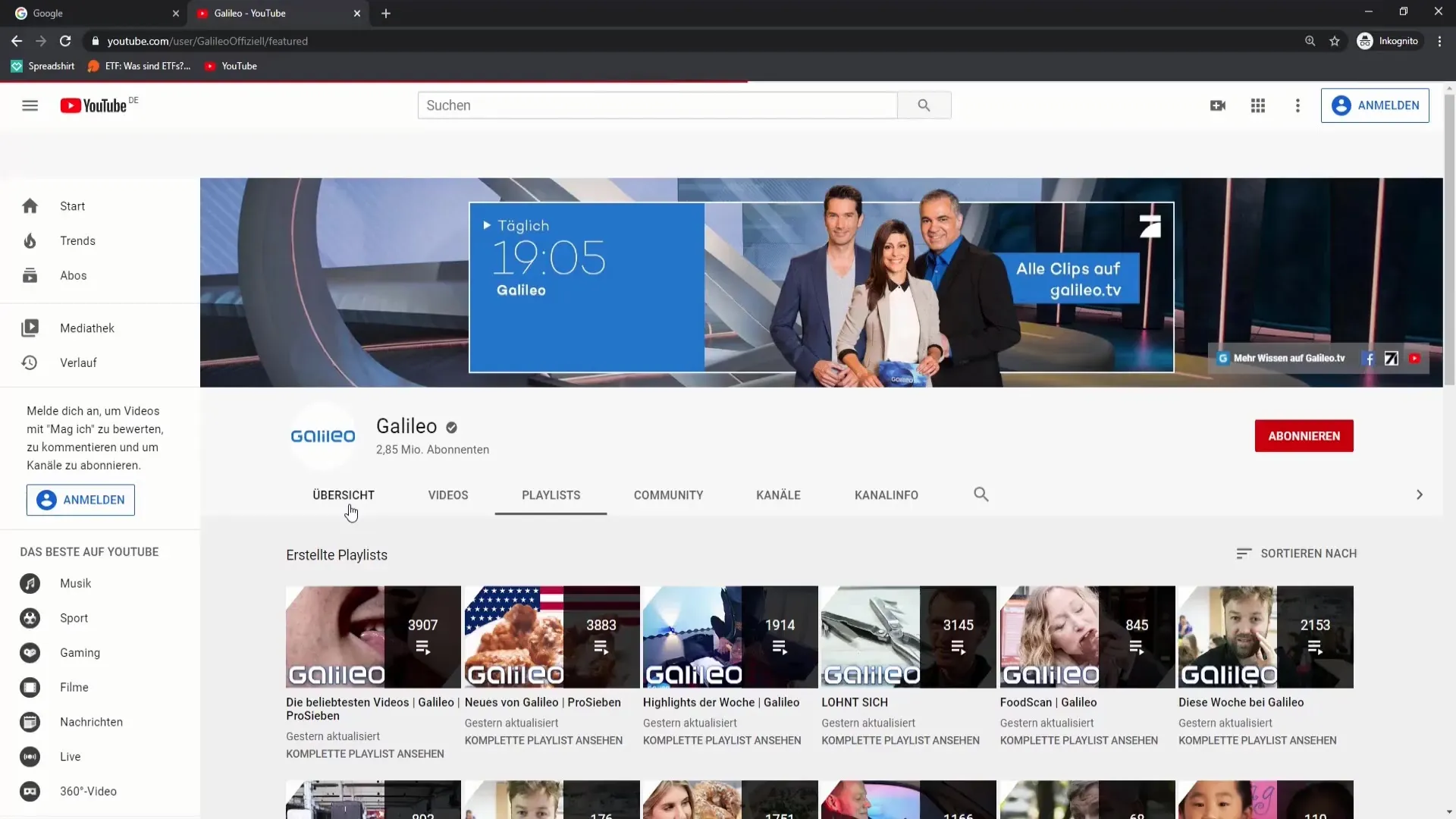The width and height of the screenshot is (1456, 819).
Task: Open ETF: Was sind ETFs bookmark
Action: pos(140,66)
